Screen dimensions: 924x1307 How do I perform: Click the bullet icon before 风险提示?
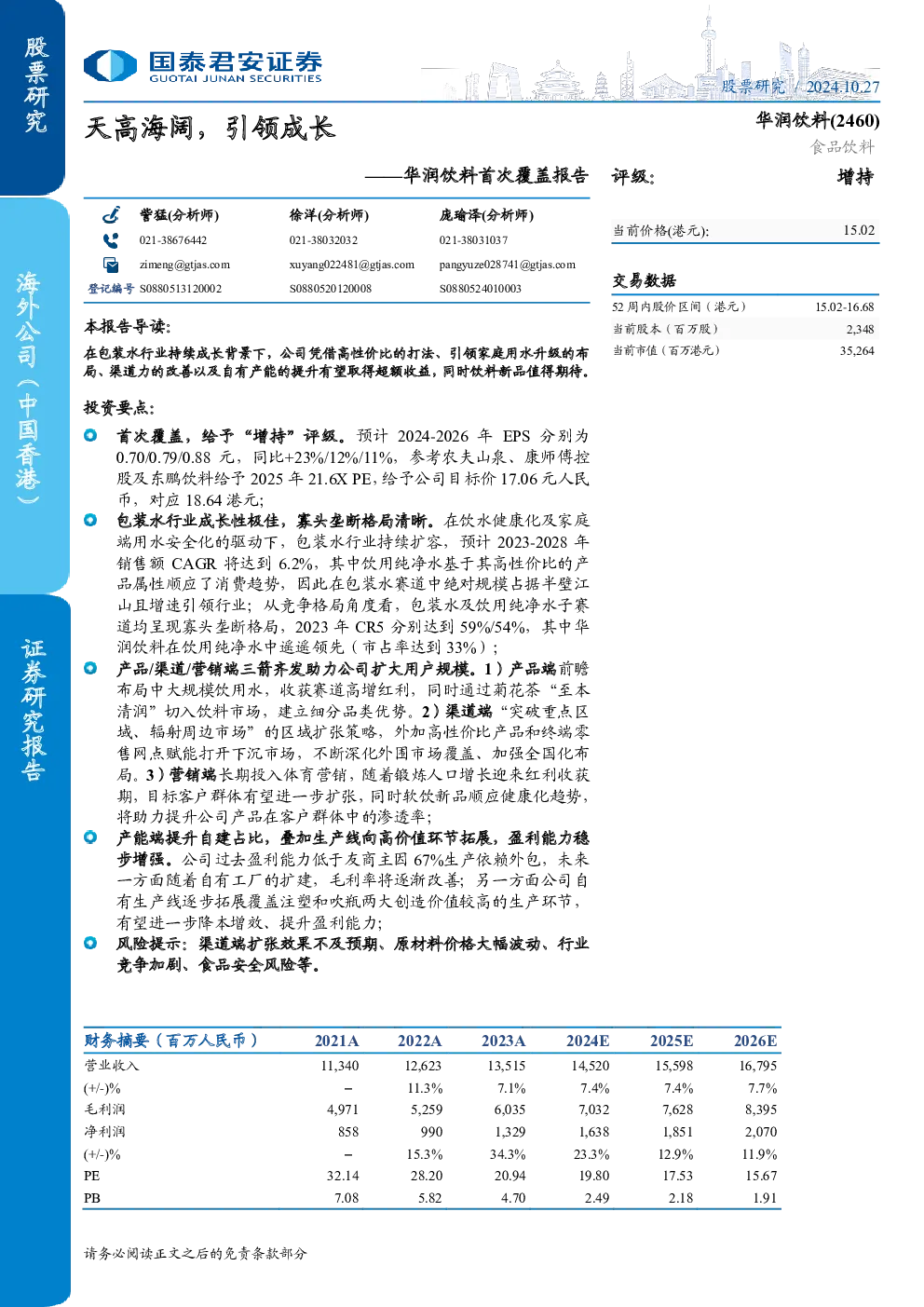click(90, 943)
